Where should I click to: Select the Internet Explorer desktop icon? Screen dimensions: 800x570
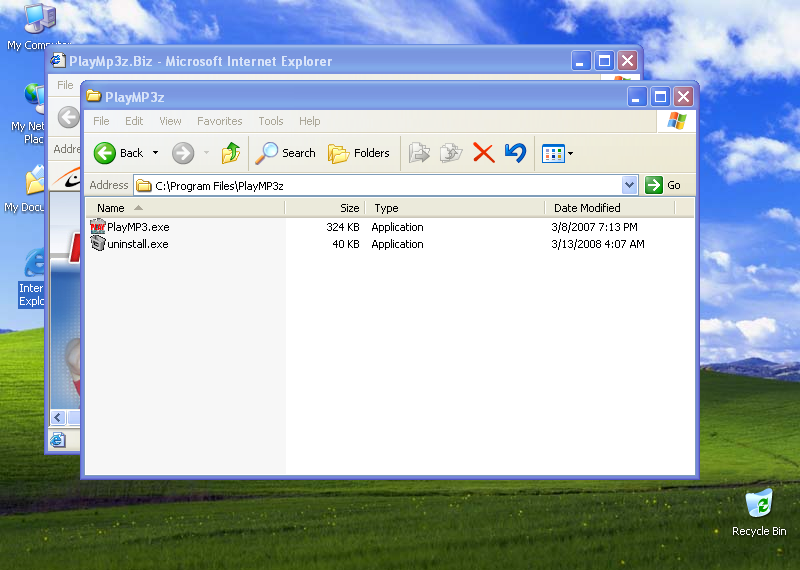click(32, 278)
